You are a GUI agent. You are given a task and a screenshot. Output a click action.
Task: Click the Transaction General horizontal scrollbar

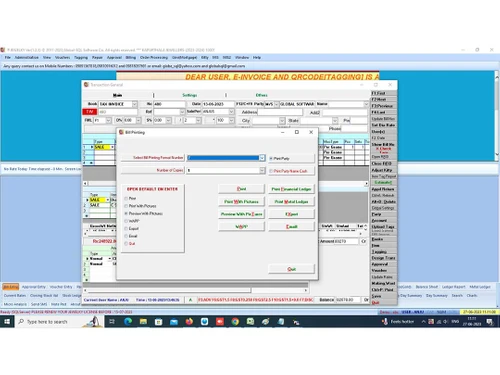pos(196,290)
